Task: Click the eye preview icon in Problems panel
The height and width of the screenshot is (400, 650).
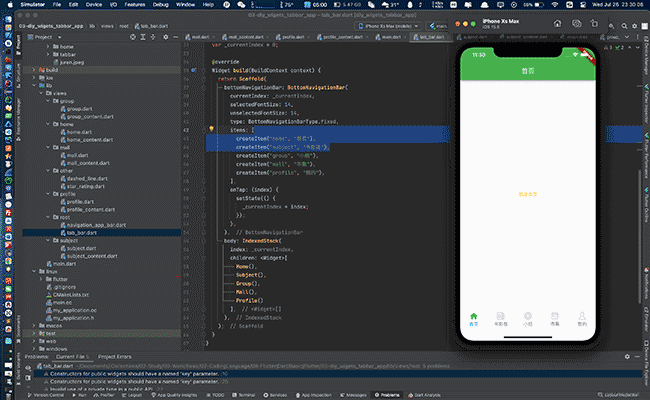Action: 28,368
